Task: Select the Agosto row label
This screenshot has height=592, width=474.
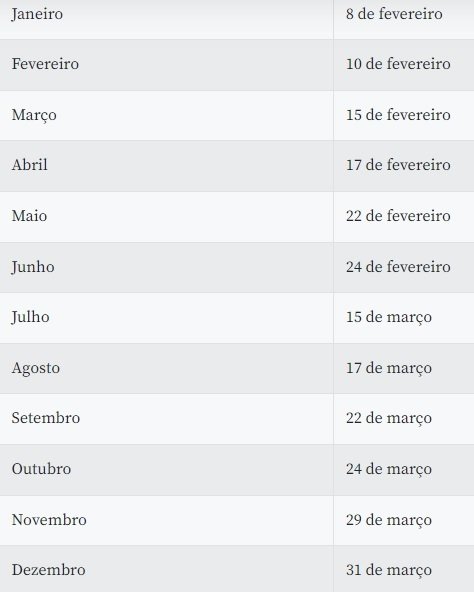Action: [36, 368]
